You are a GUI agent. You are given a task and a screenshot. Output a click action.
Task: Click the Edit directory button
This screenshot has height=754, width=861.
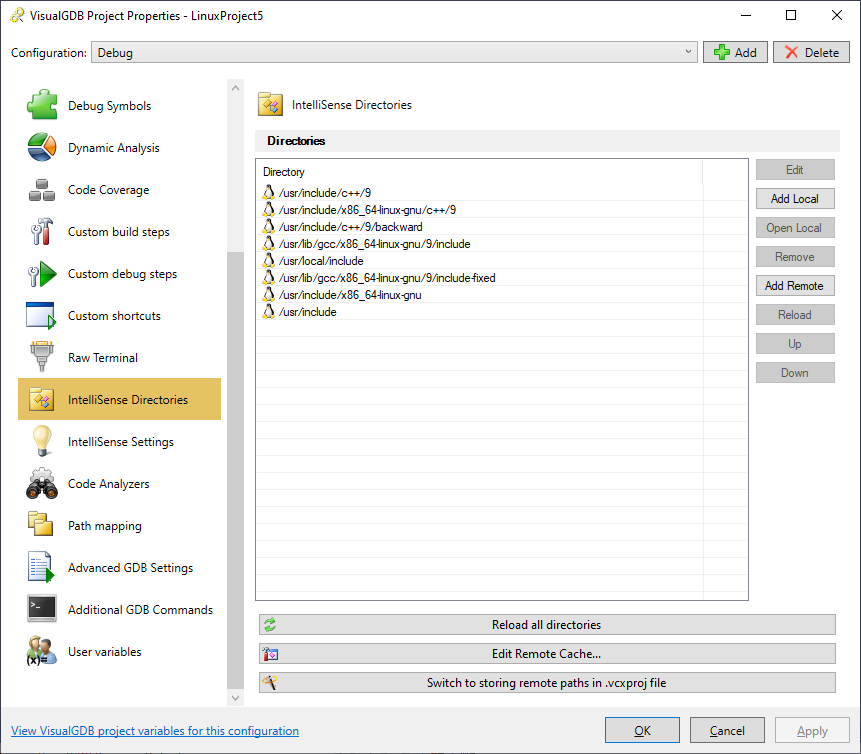coord(795,170)
